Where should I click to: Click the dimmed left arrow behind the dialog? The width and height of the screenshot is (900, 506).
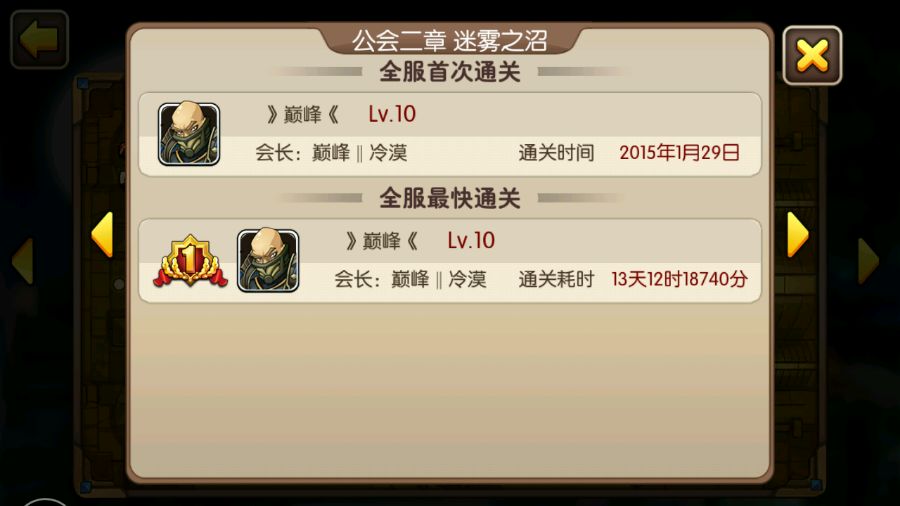click(x=23, y=261)
